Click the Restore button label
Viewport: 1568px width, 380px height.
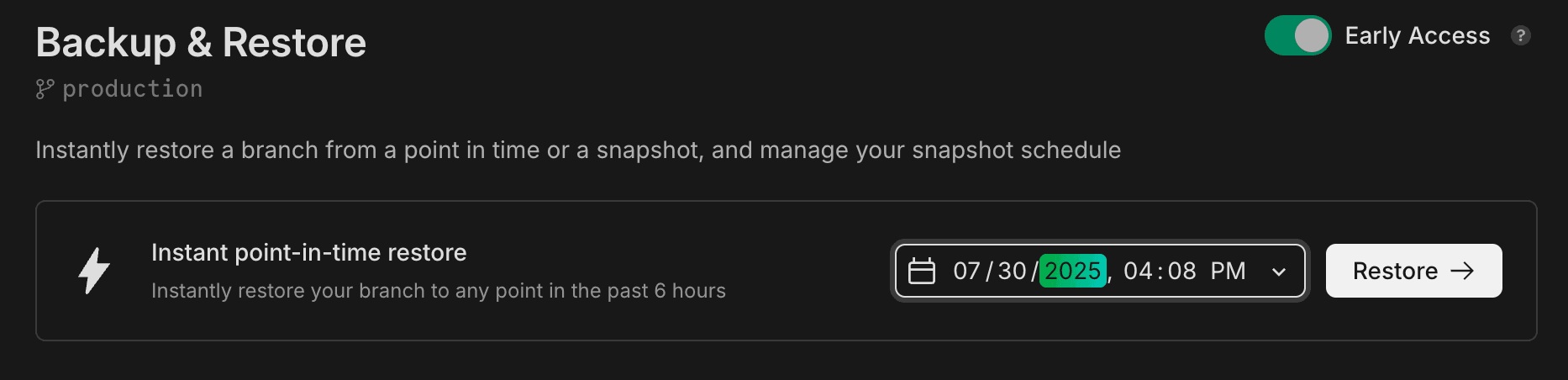coord(1395,271)
